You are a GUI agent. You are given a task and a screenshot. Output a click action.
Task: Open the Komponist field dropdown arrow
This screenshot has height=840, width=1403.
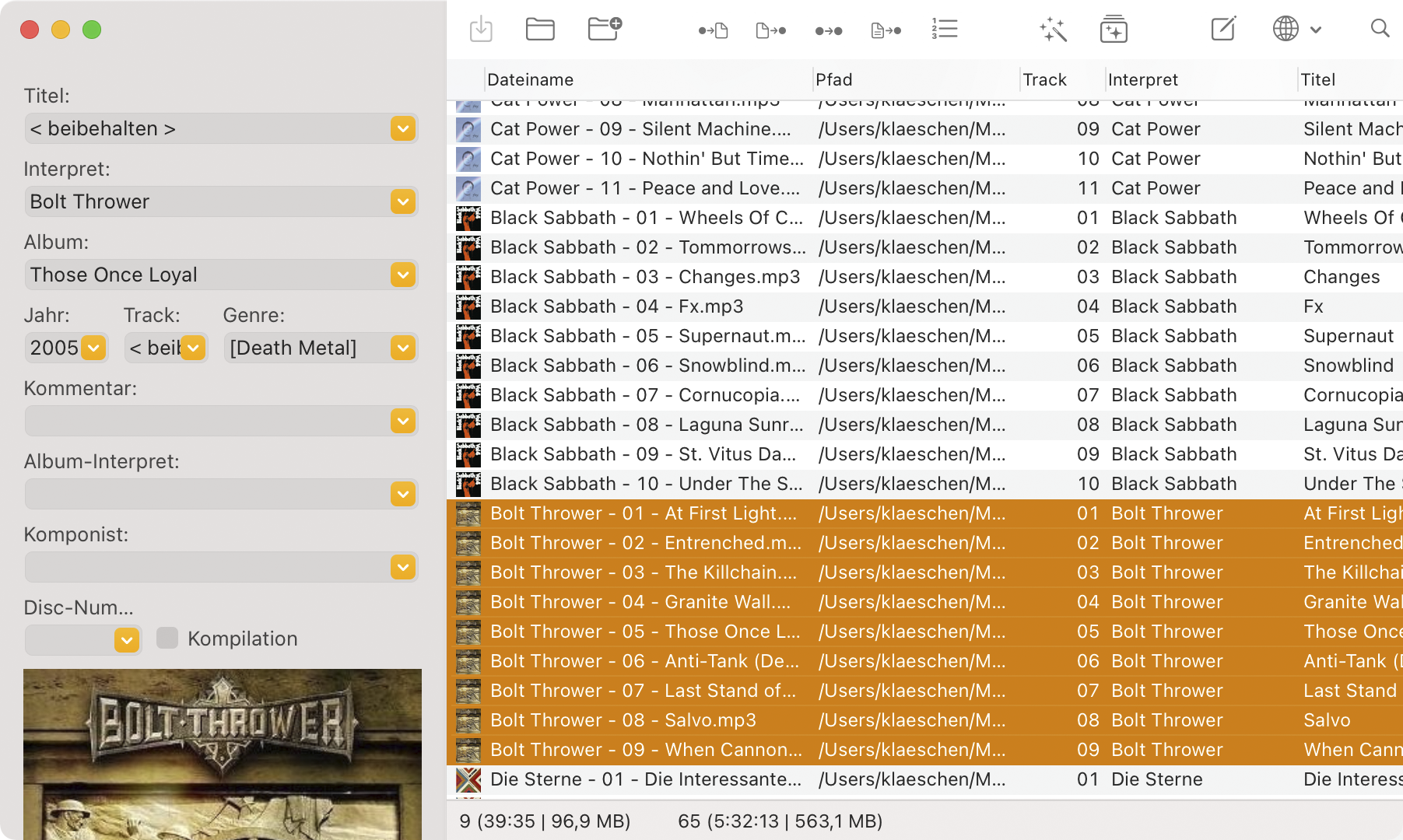(403, 567)
